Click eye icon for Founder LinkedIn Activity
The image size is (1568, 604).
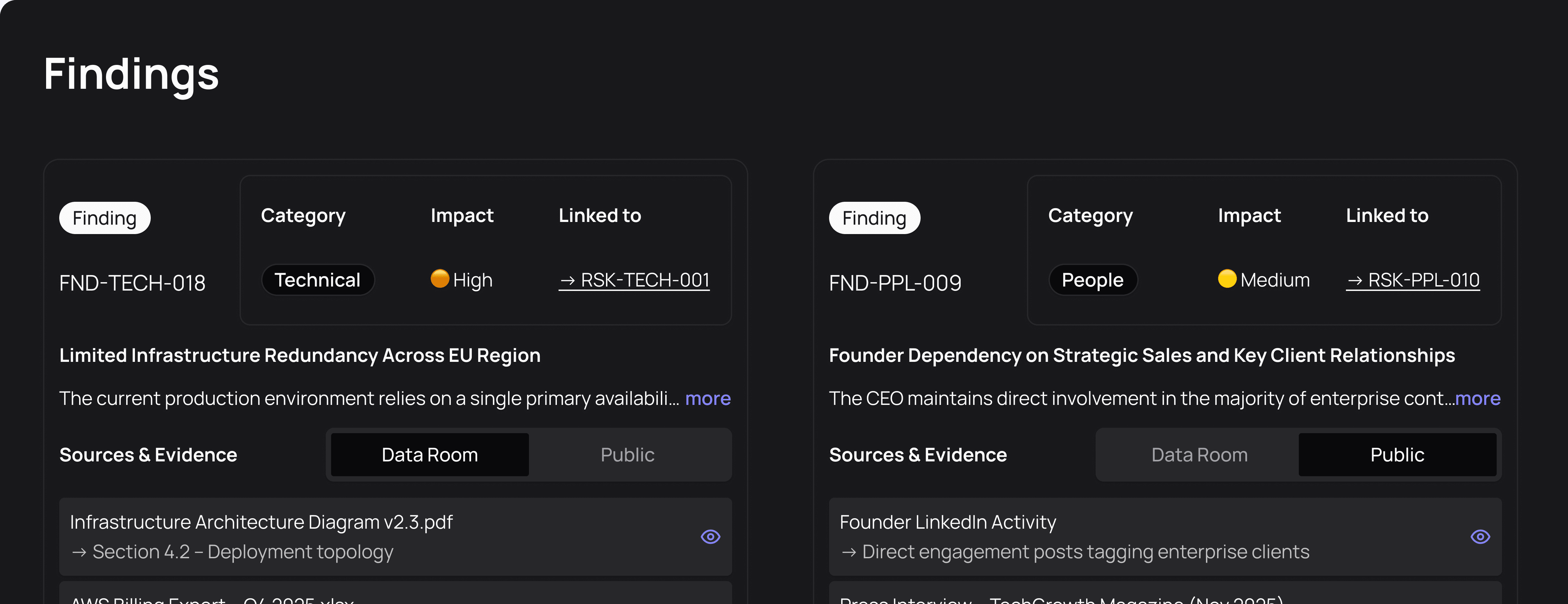coord(1480,536)
